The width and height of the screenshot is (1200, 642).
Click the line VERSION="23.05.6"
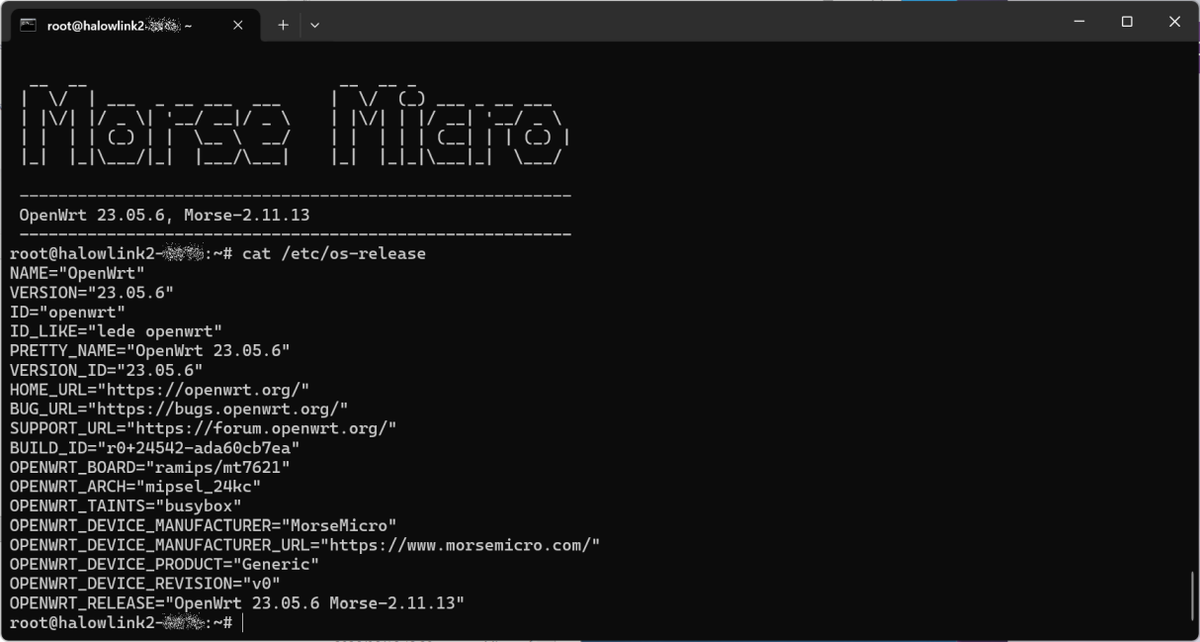[92, 292]
